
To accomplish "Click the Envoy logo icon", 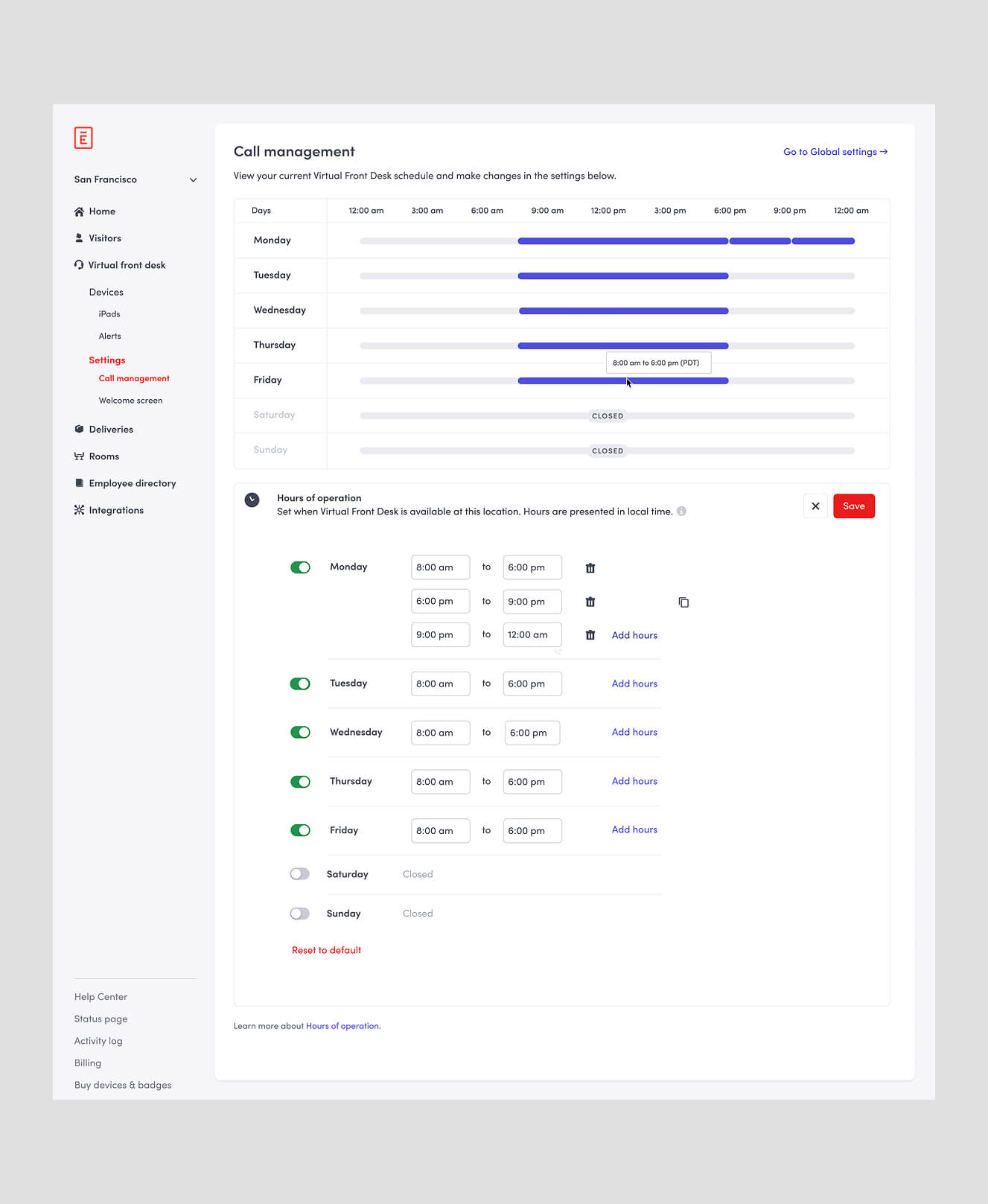I will (83, 138).
